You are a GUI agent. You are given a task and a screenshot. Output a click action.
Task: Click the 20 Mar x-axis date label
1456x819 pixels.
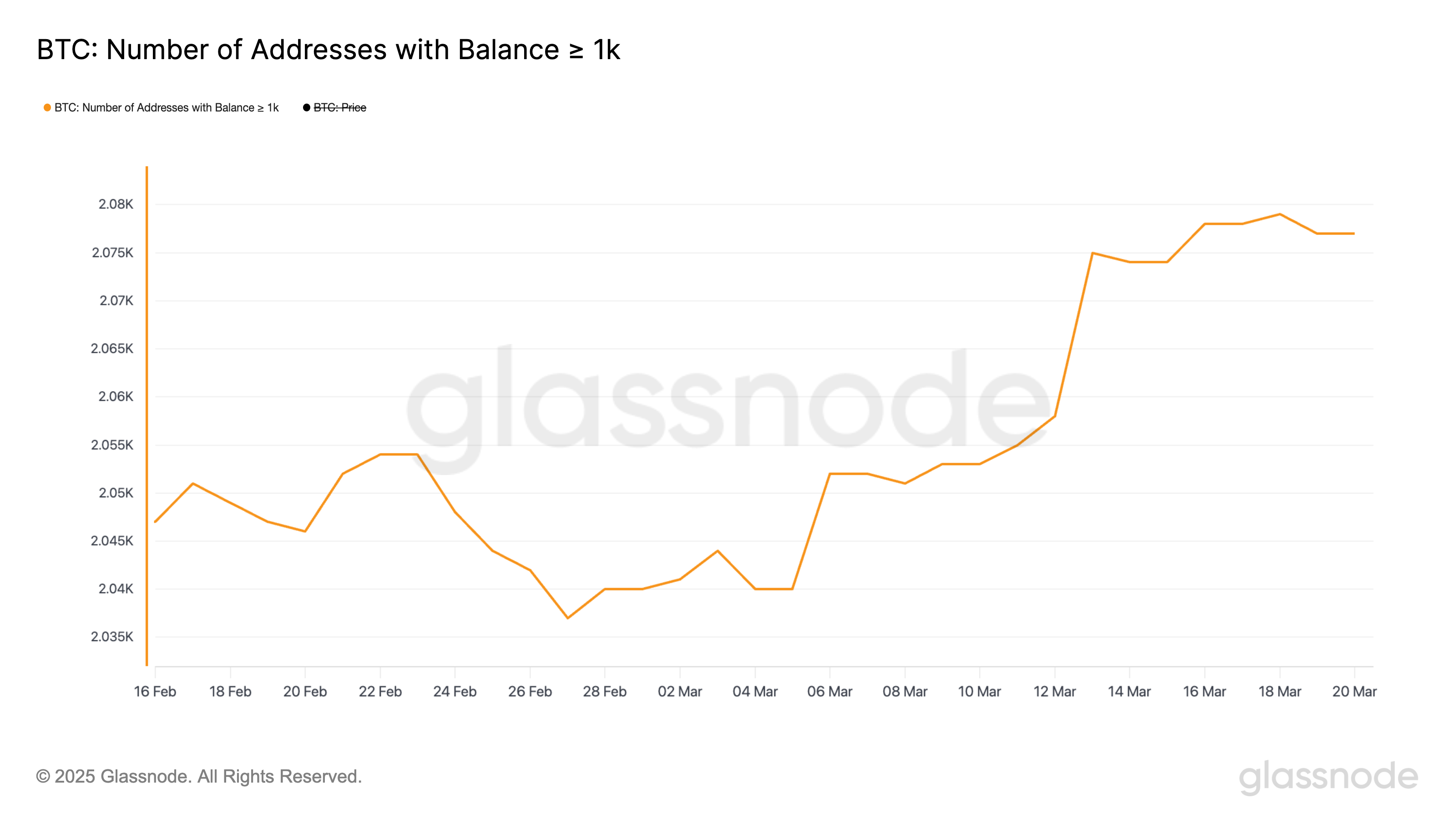click(1354, 691)
